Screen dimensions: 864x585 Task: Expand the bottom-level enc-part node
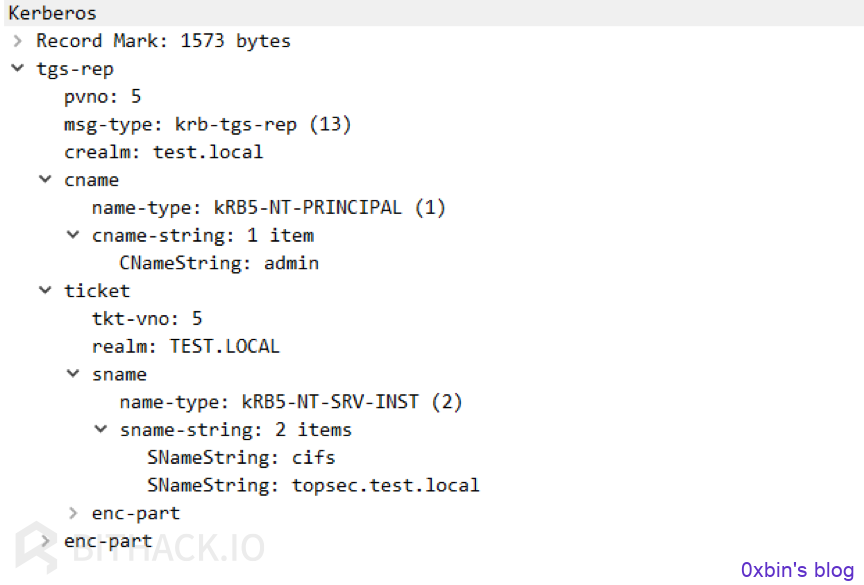click(45, 541)
